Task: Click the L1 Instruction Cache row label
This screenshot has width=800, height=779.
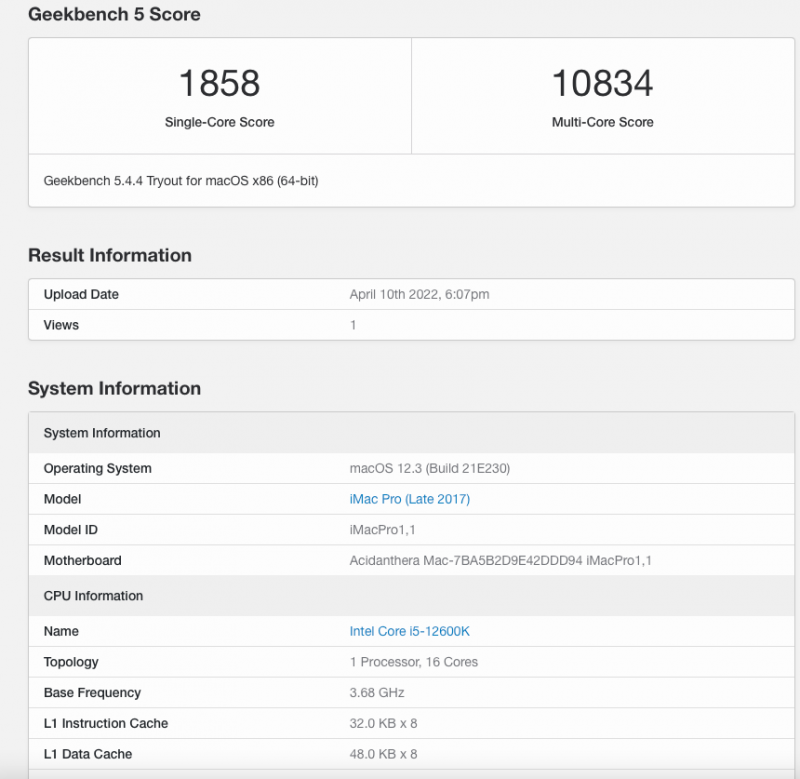Action: (x=106, y=723)
